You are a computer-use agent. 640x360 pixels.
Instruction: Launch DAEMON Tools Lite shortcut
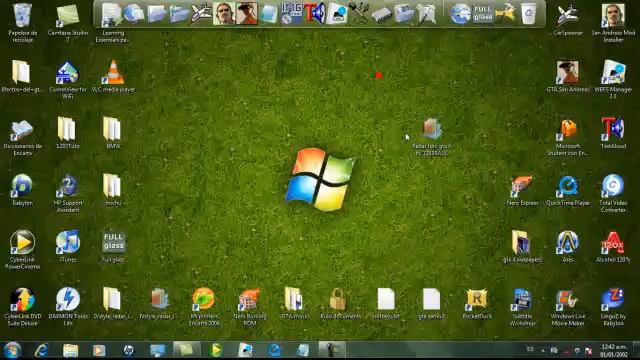pos(68,307)
